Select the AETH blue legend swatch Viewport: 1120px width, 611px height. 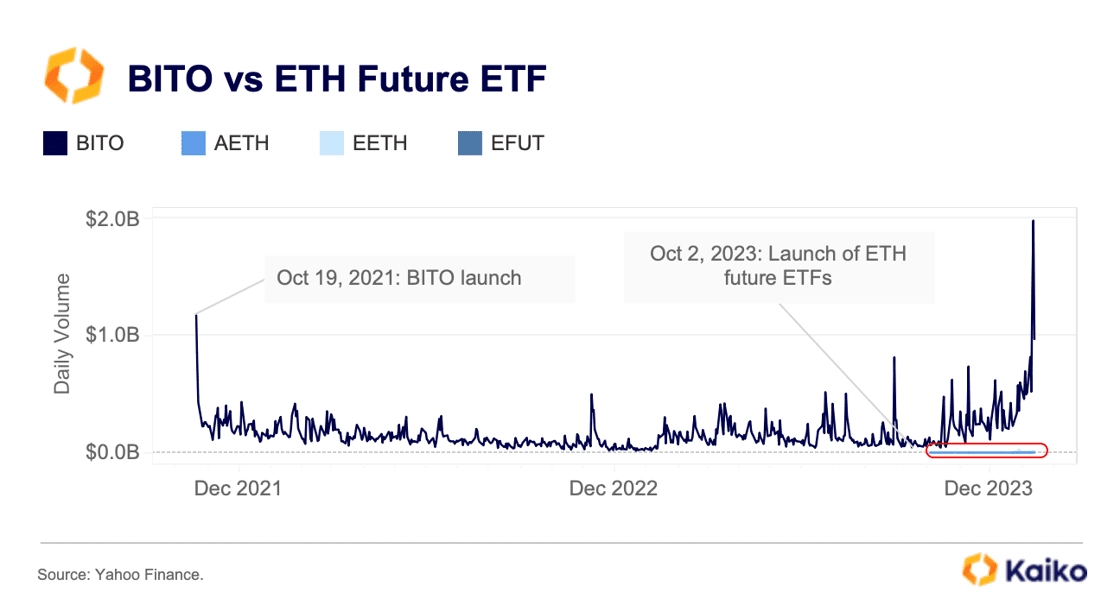pos(194,143)
